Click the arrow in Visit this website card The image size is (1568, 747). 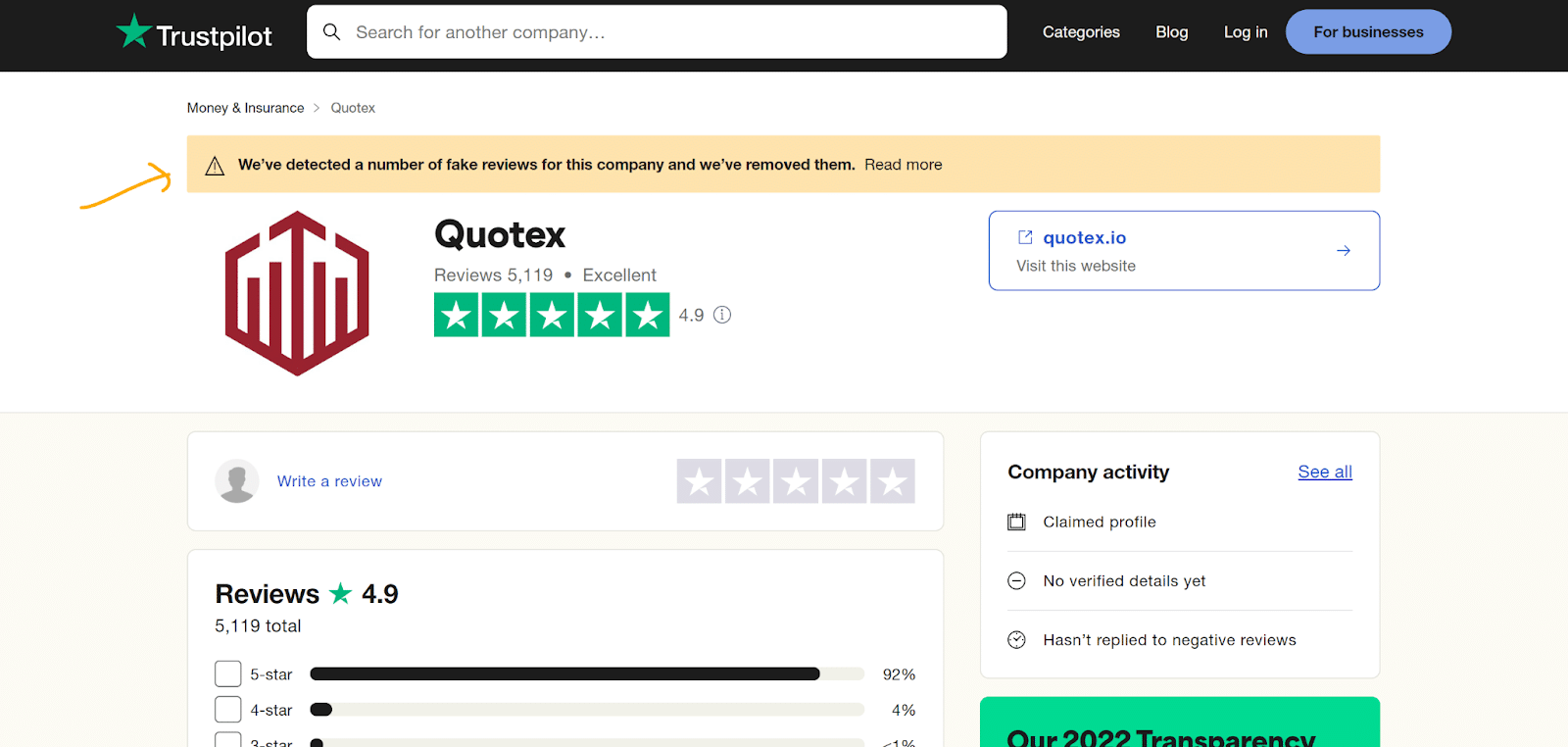1344,251
